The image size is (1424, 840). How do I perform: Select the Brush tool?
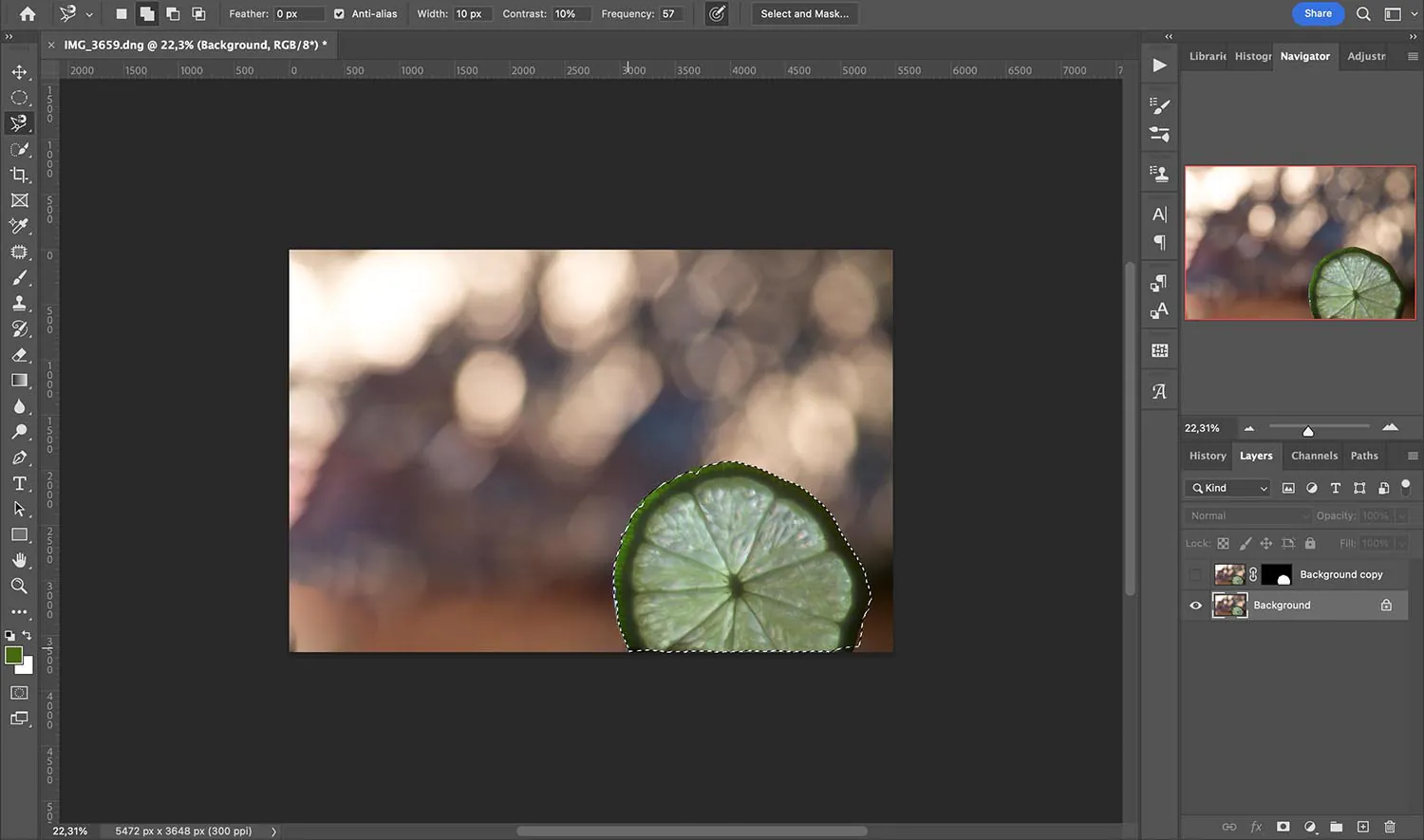(19, 278)
